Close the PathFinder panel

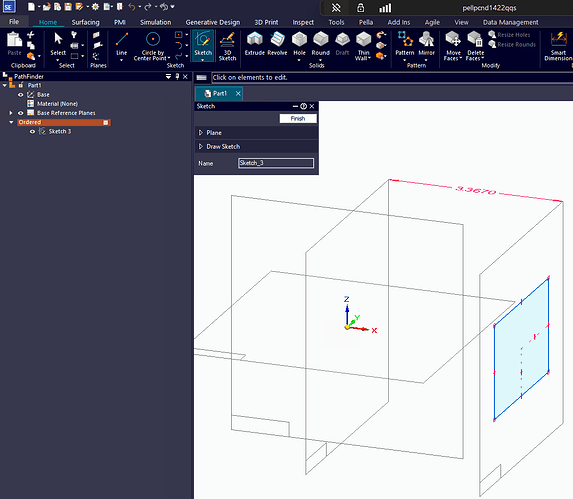click(x=185, y=76)
